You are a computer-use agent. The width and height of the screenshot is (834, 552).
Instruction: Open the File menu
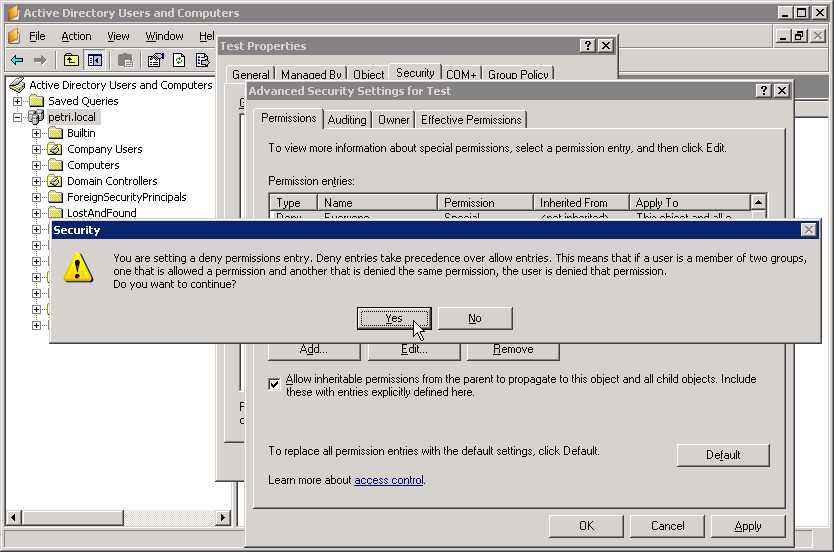click(x=37, y=36)
